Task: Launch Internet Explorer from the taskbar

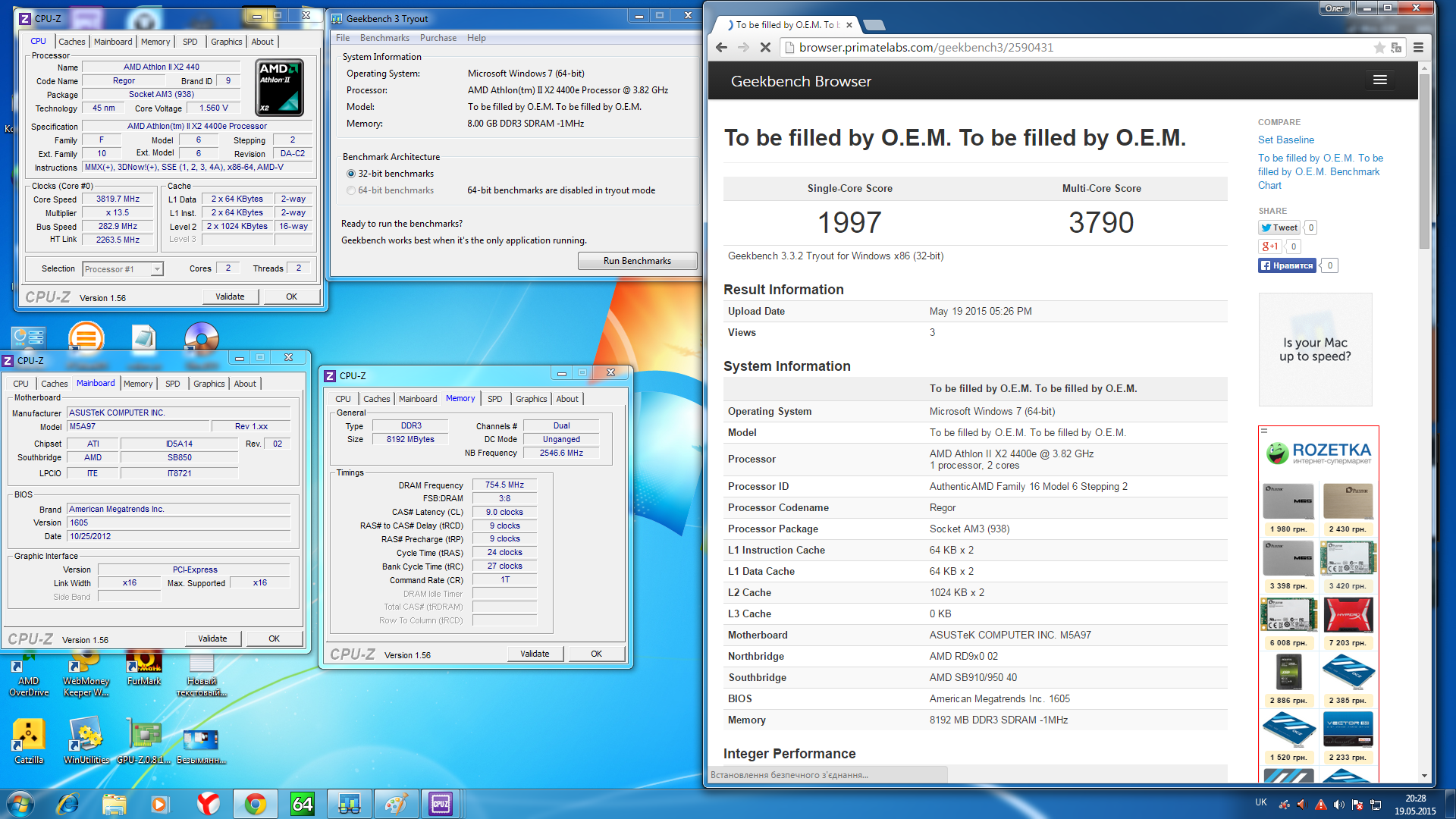Action: coord(67,804)
